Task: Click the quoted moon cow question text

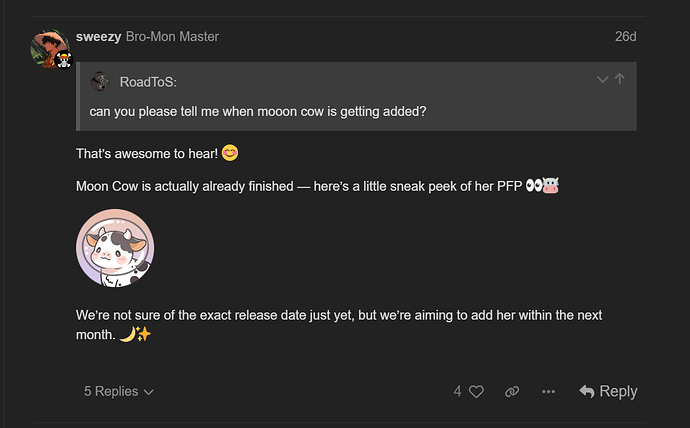Action: (258, 111)
